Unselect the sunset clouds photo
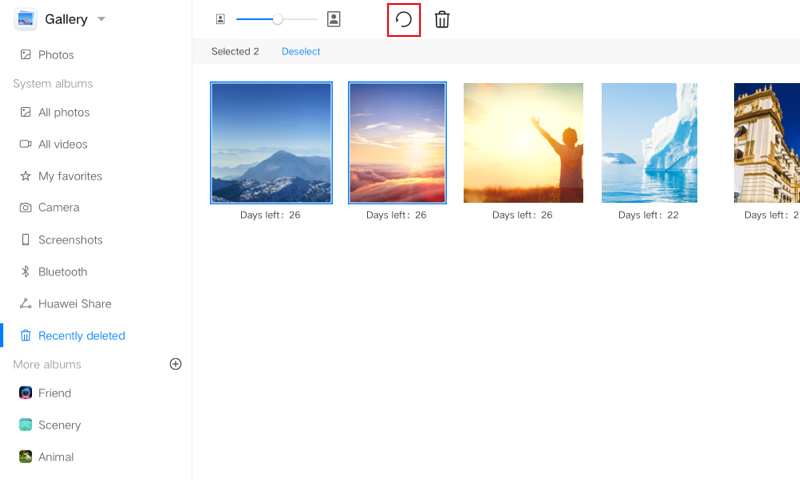The image size is (800, 480). pyautogui.click(x=397, y=143)
